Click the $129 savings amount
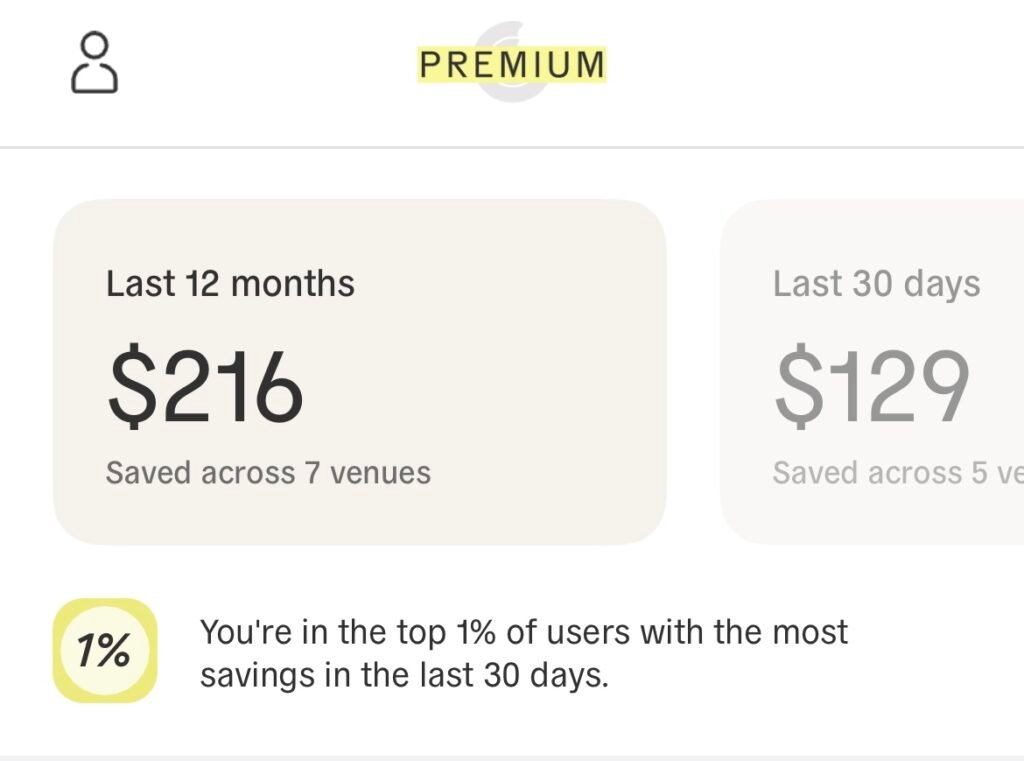The height and width of the screenshot is (761, 1024). pos(872,387)
